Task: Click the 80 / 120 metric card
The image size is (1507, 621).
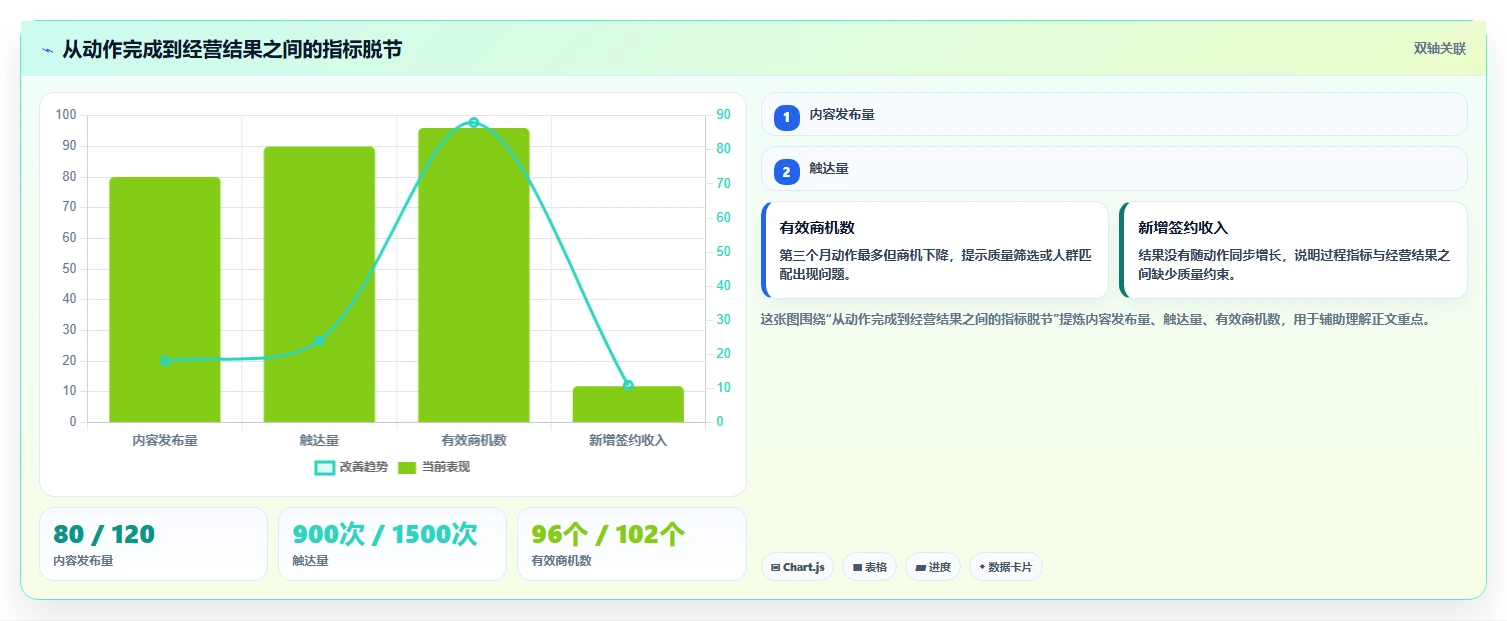Action: (153, 544)
